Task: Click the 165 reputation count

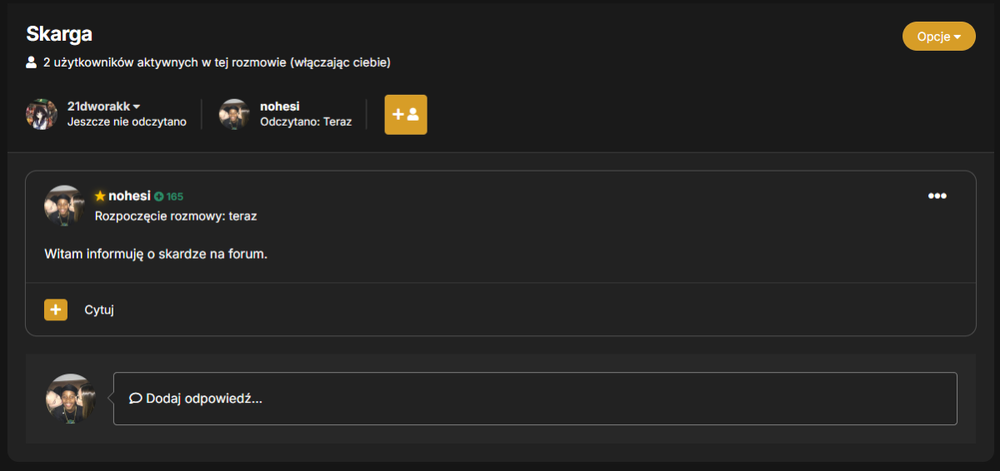Action: coord(175,196)
